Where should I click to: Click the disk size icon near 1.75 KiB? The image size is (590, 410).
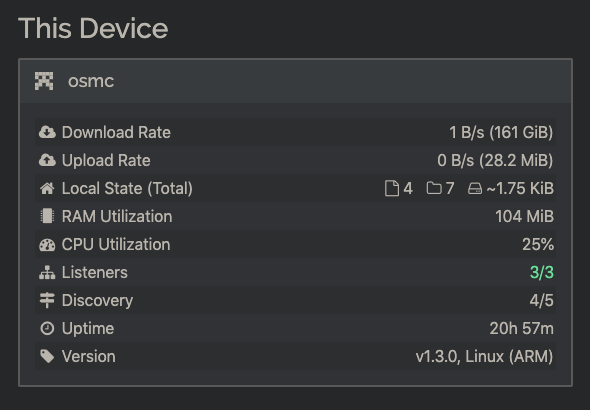tap(475, 188)
